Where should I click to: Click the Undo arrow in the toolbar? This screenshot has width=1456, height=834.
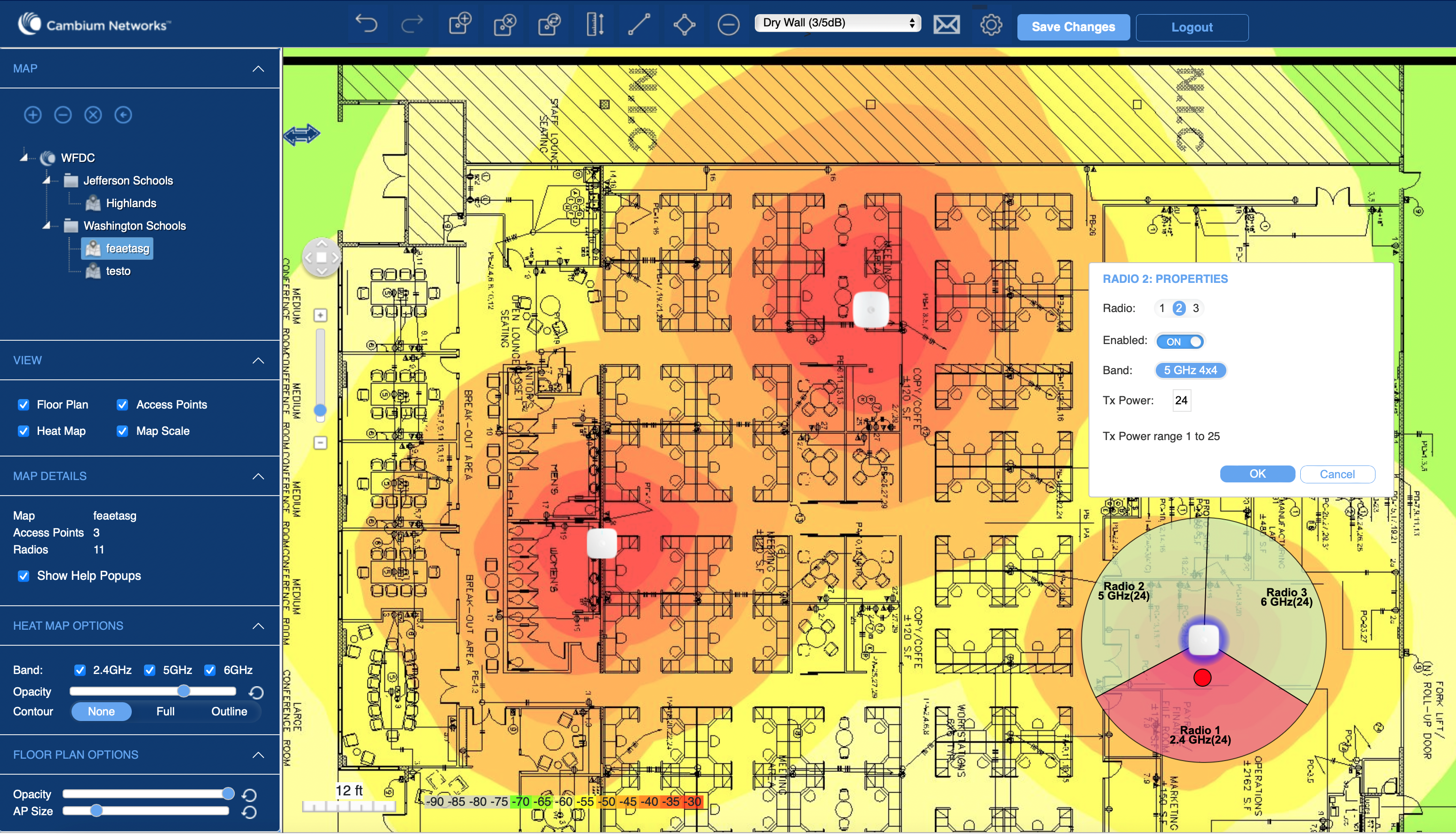coord(367,24)
